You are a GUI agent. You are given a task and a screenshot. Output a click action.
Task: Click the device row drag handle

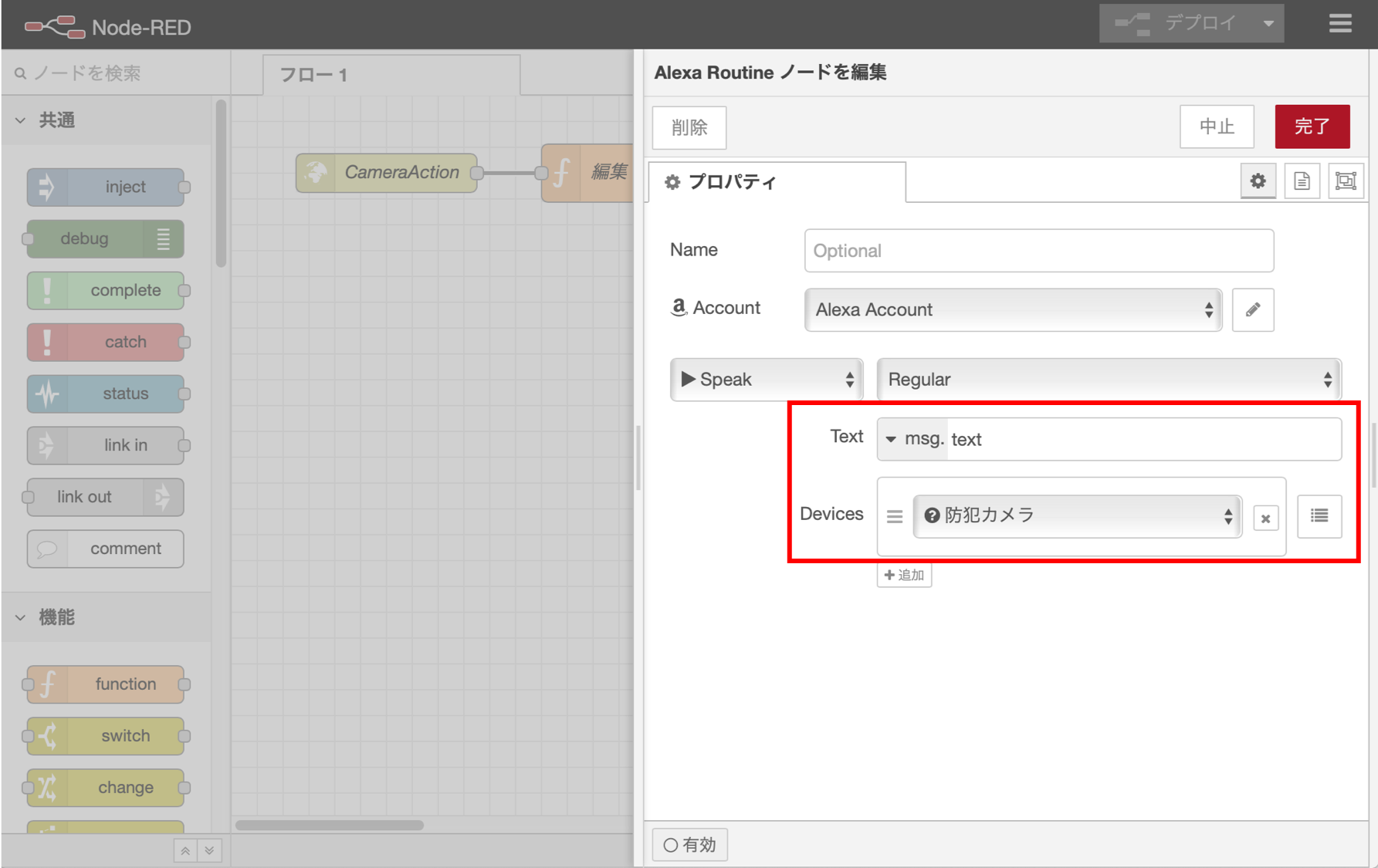coord(895,517)
